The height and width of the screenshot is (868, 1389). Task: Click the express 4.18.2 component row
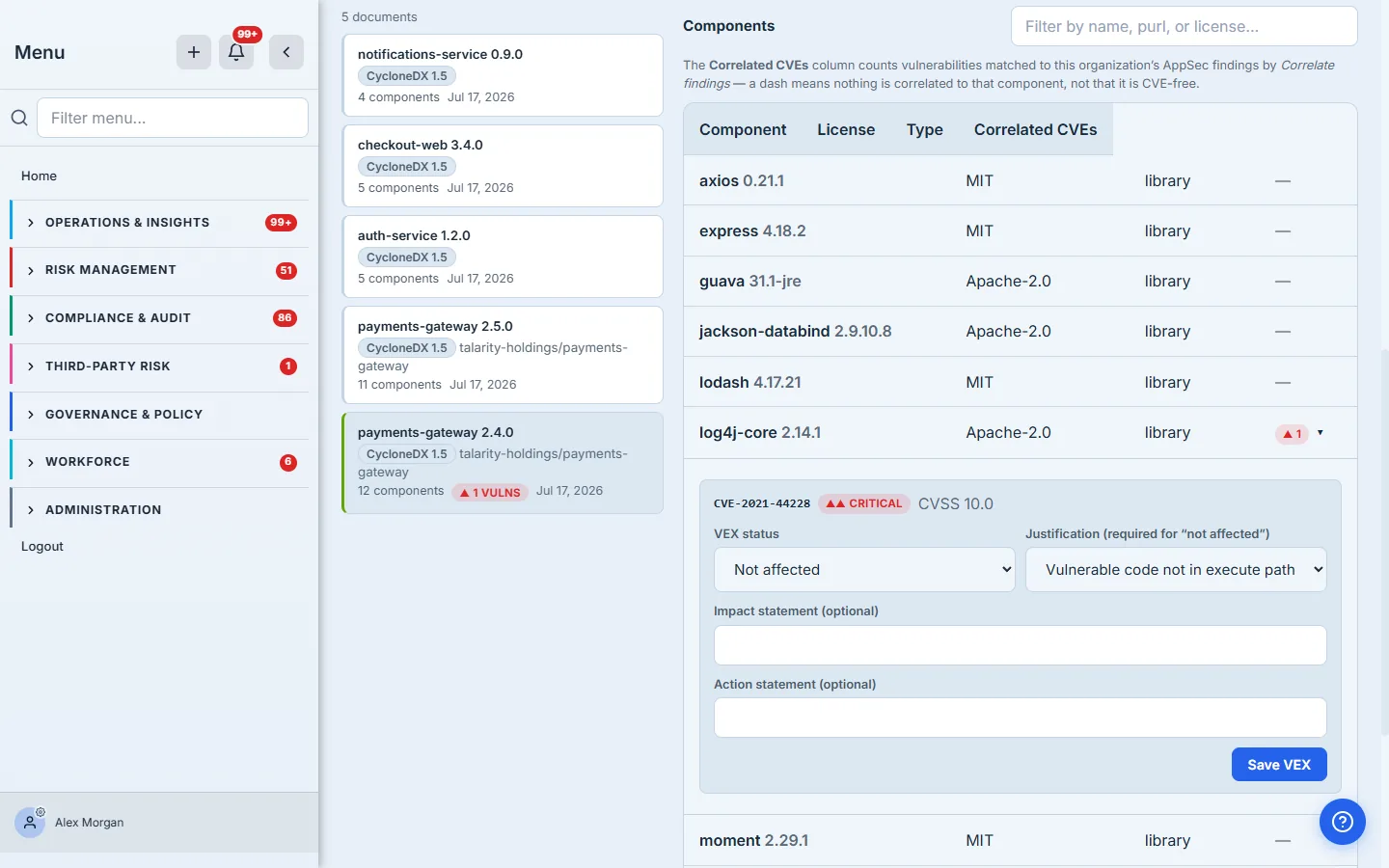[1021, 231]
